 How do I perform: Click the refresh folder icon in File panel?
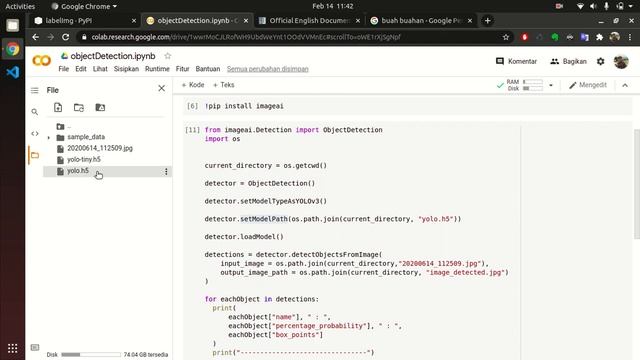(79, 107)
